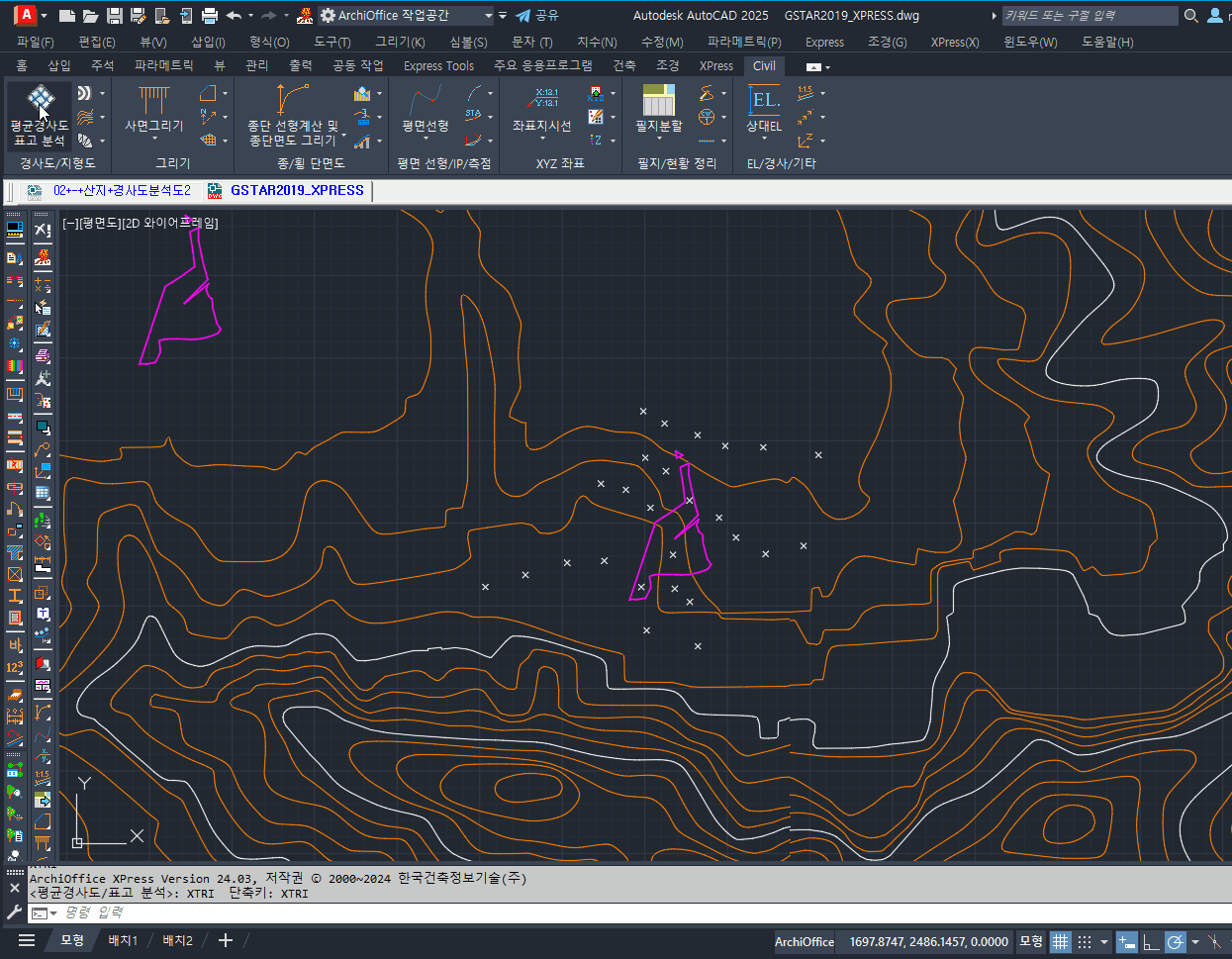
Task: Switch to the 홈 ribbon tab
Action: [22, 65]
